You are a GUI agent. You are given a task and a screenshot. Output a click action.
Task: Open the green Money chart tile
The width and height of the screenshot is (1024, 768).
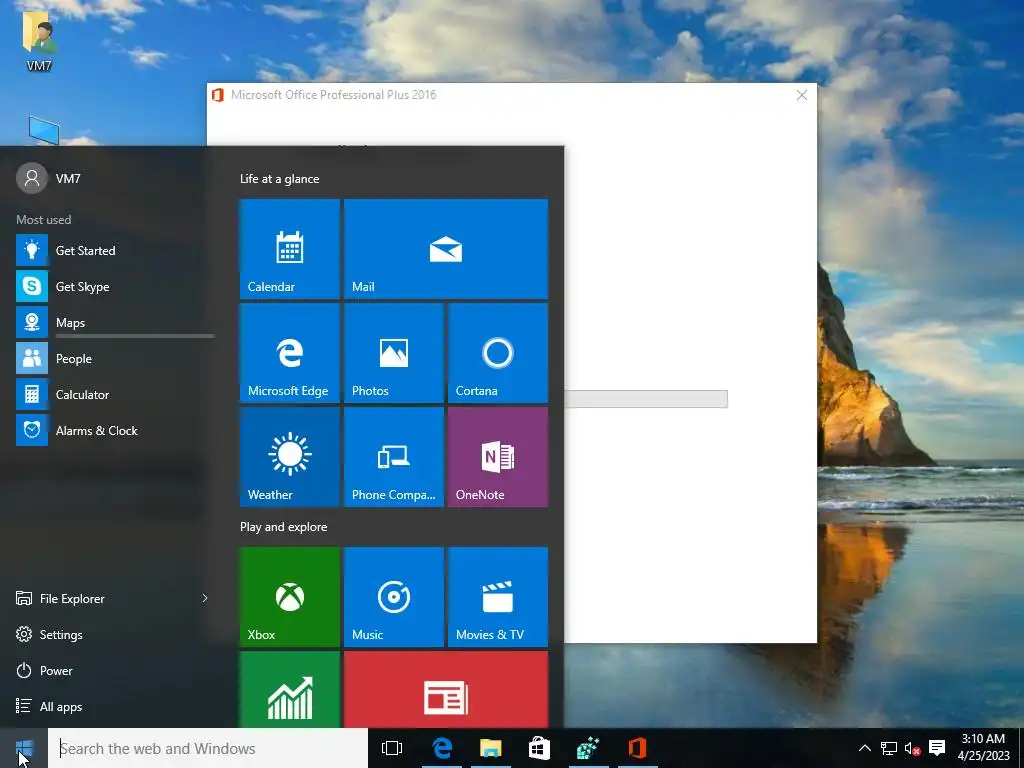tap(289, 689)
